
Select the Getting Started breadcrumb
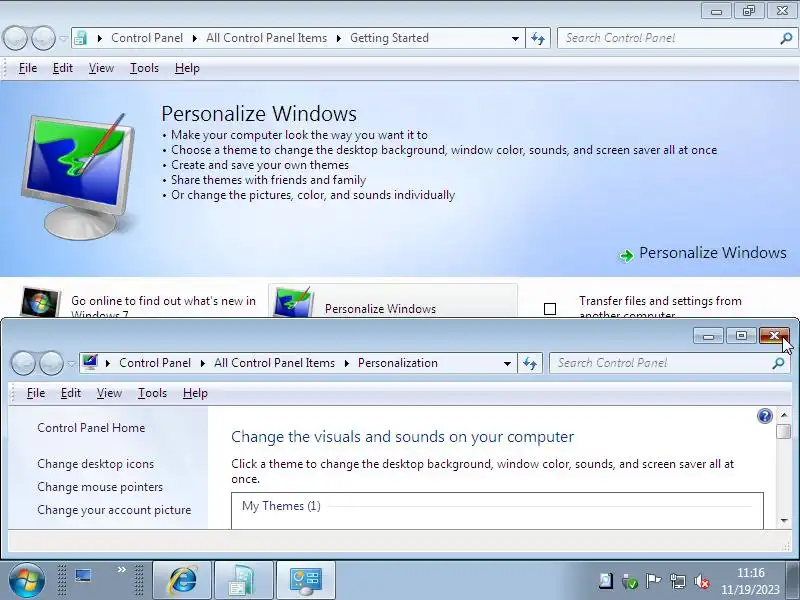tap(389, 38)
